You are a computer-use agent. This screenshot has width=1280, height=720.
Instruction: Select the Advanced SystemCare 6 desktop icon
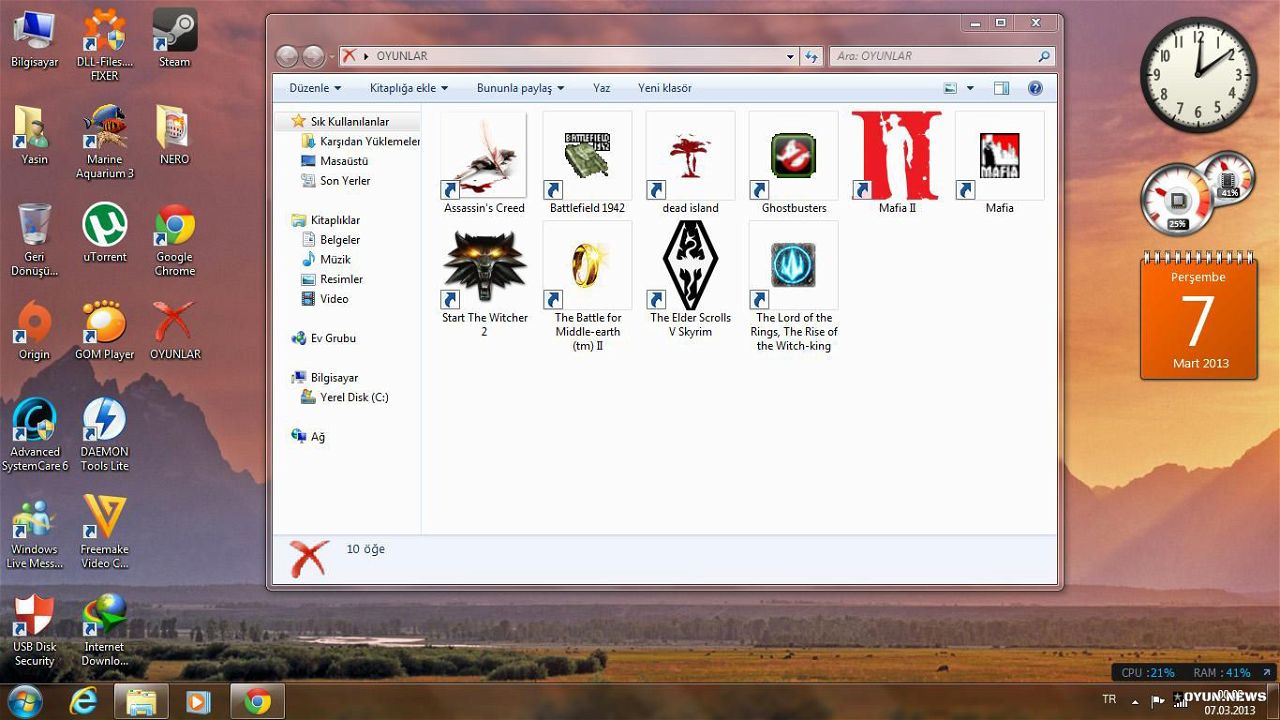click(x=34, y=435)
